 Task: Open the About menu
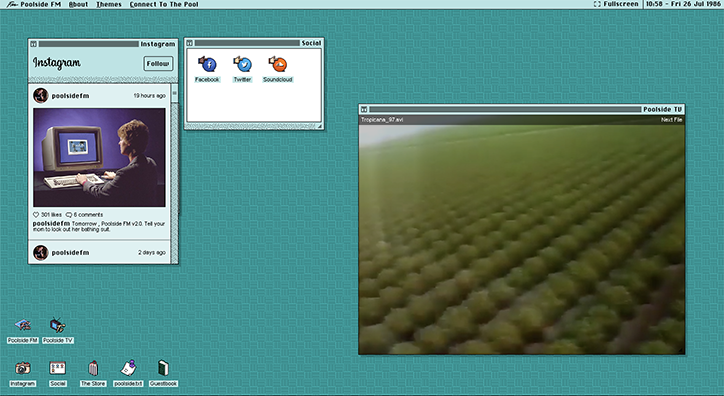point(78,4)
